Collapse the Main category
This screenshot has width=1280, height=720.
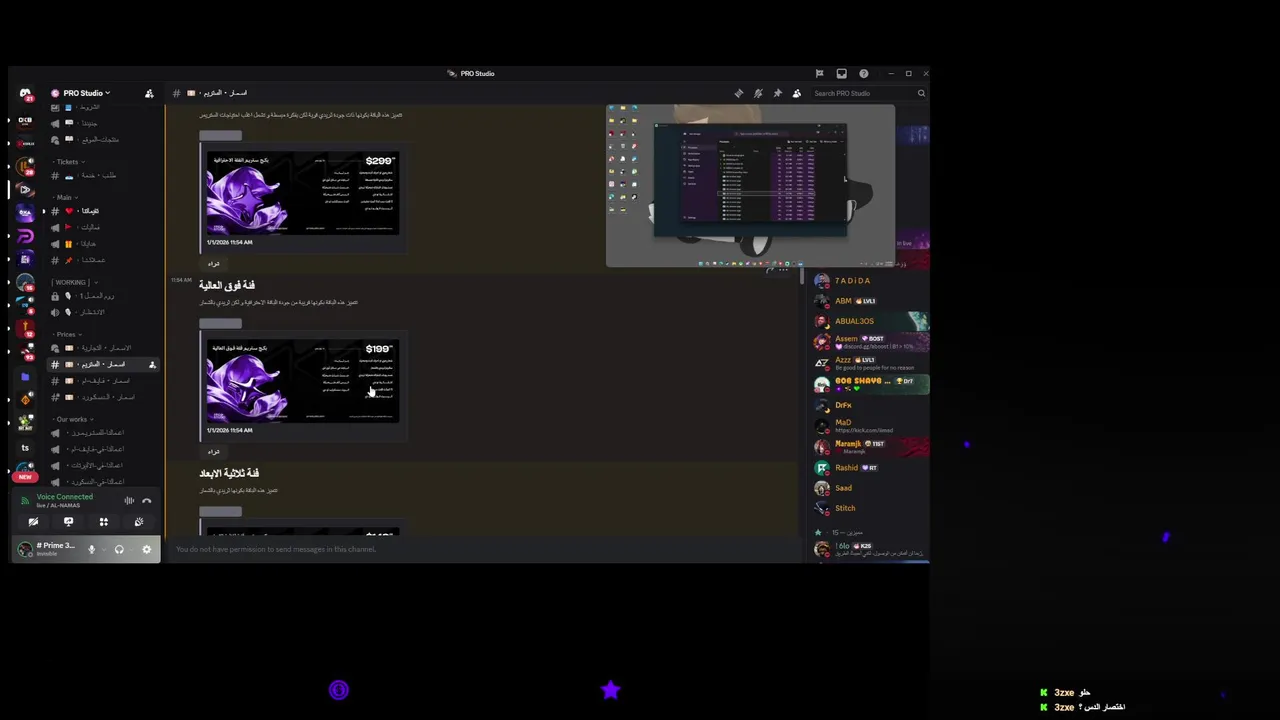65,197
